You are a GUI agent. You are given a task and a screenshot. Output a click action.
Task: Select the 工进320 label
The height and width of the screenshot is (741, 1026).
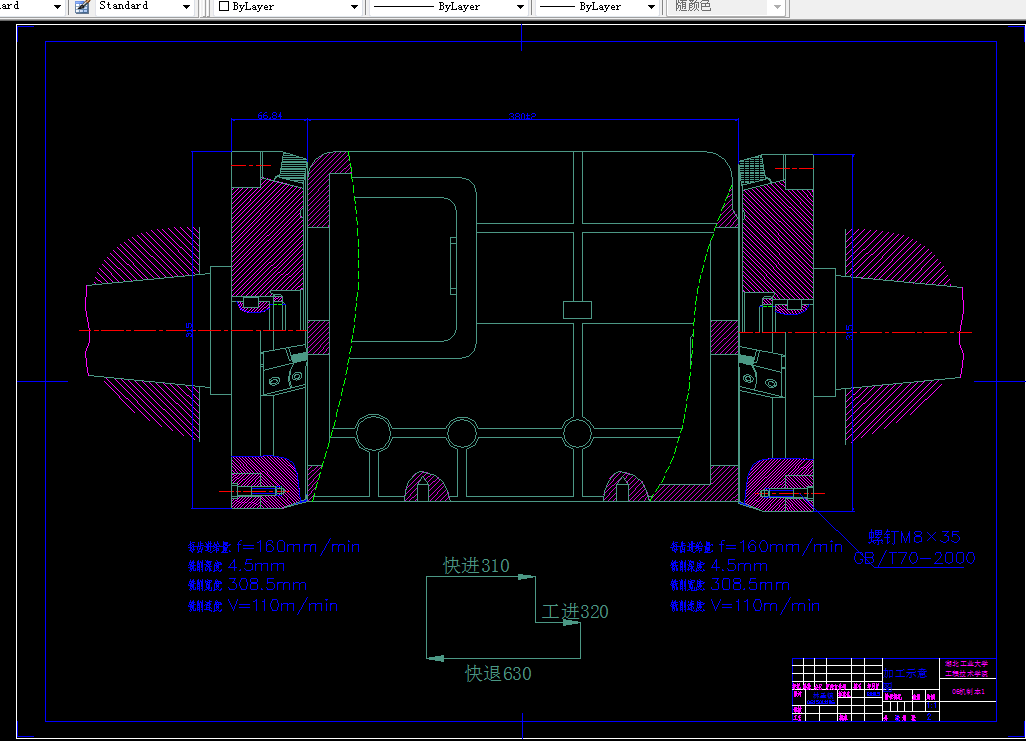coord(575,611)
